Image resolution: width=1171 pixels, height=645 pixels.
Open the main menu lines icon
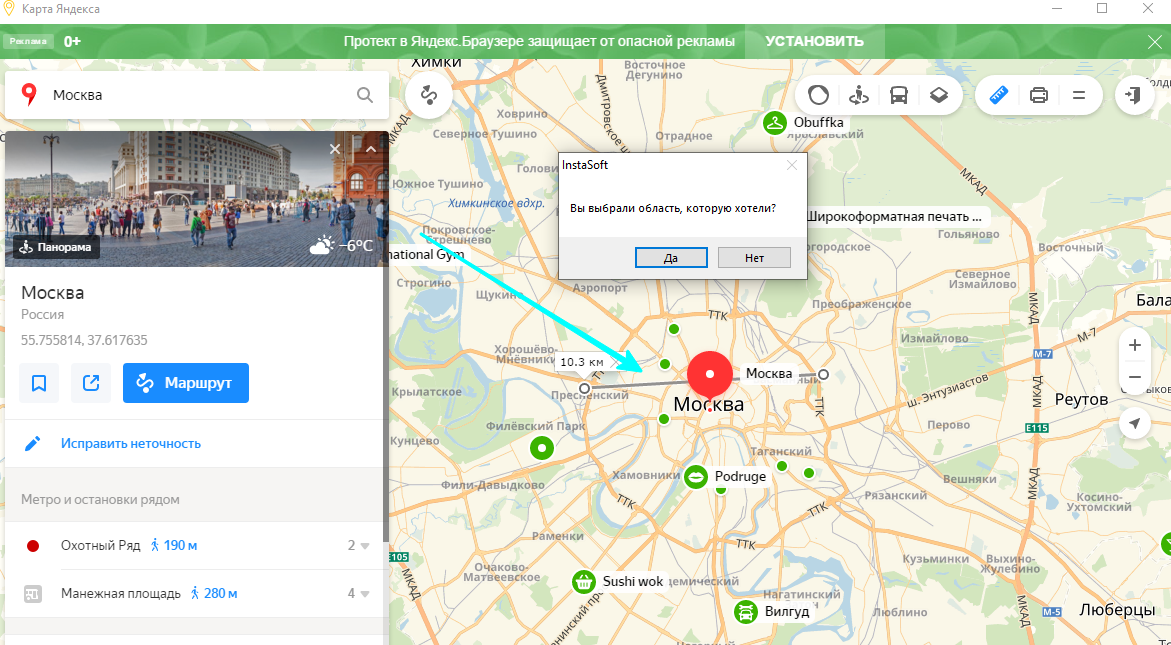(x=1078, y=95)
